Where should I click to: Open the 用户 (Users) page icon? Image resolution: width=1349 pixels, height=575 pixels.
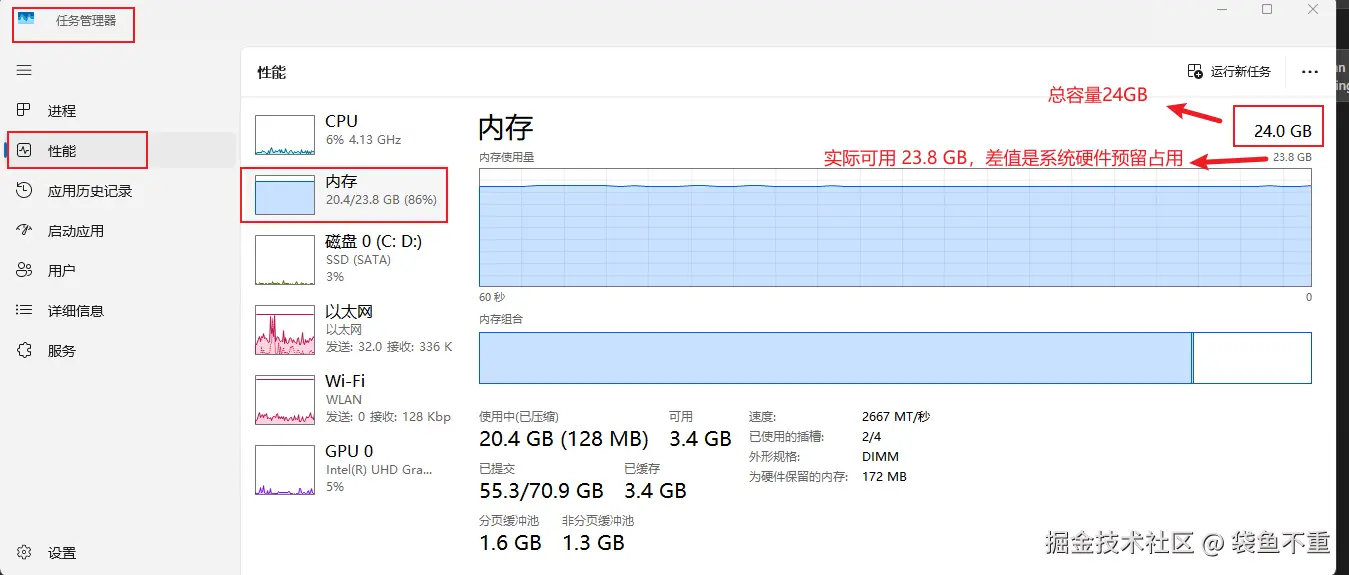click(25, 271)
